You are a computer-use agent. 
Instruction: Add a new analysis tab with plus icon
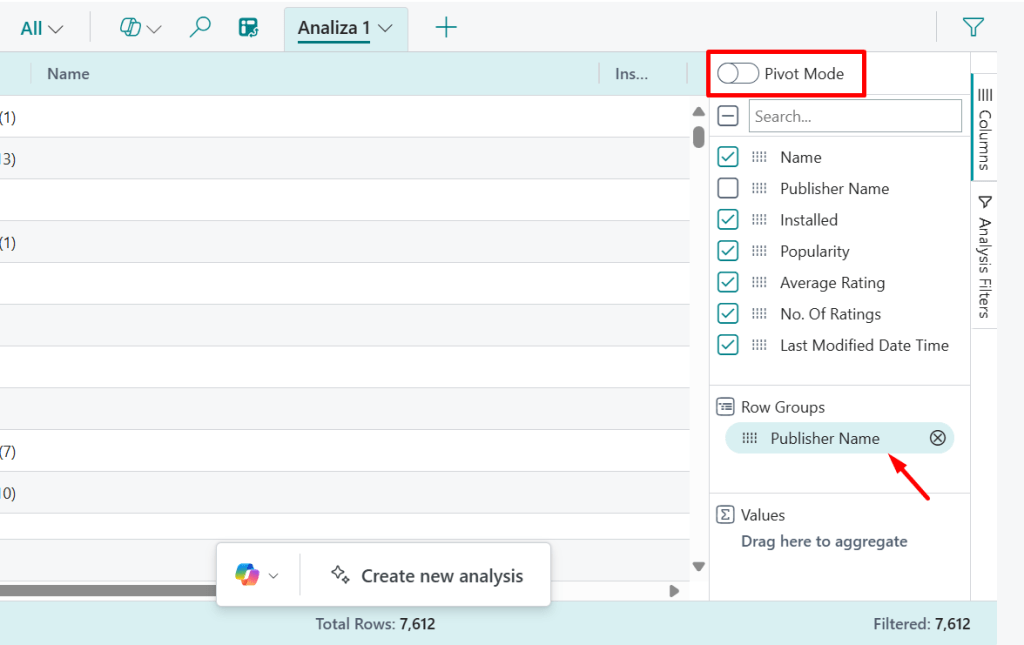click(x=446, y=28)
